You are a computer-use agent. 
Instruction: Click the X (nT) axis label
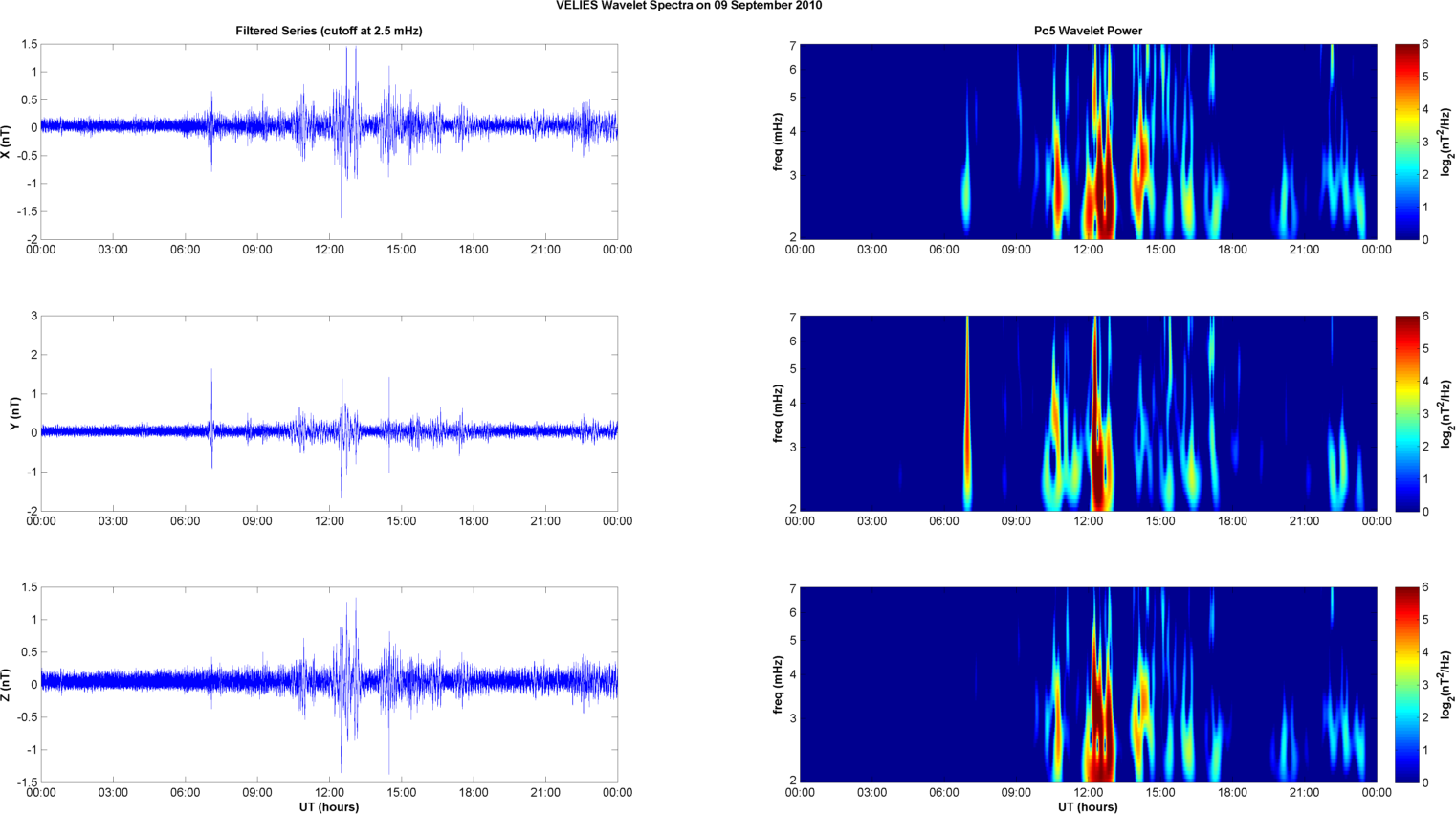pos(6,142)
